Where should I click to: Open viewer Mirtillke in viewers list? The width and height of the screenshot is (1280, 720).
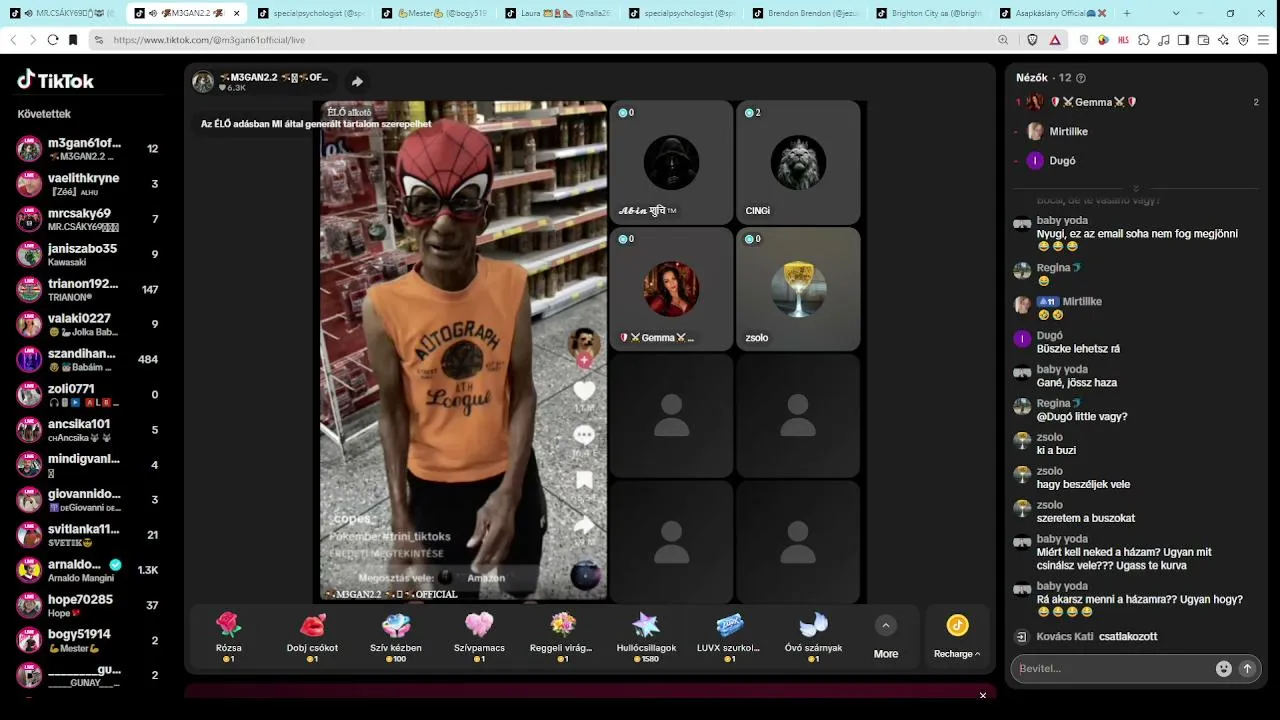pyautogui.click(x=1137, y=131)
